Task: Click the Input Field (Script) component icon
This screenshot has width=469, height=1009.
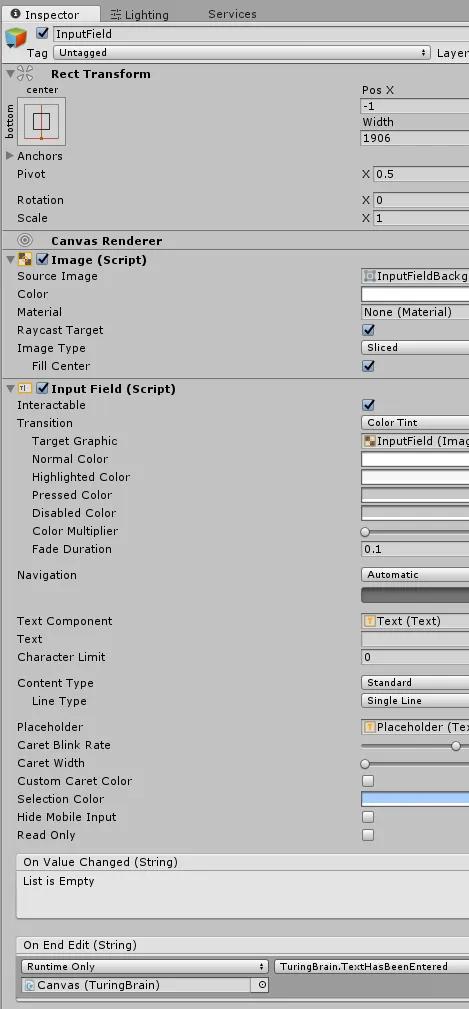Action: [25, 388]
